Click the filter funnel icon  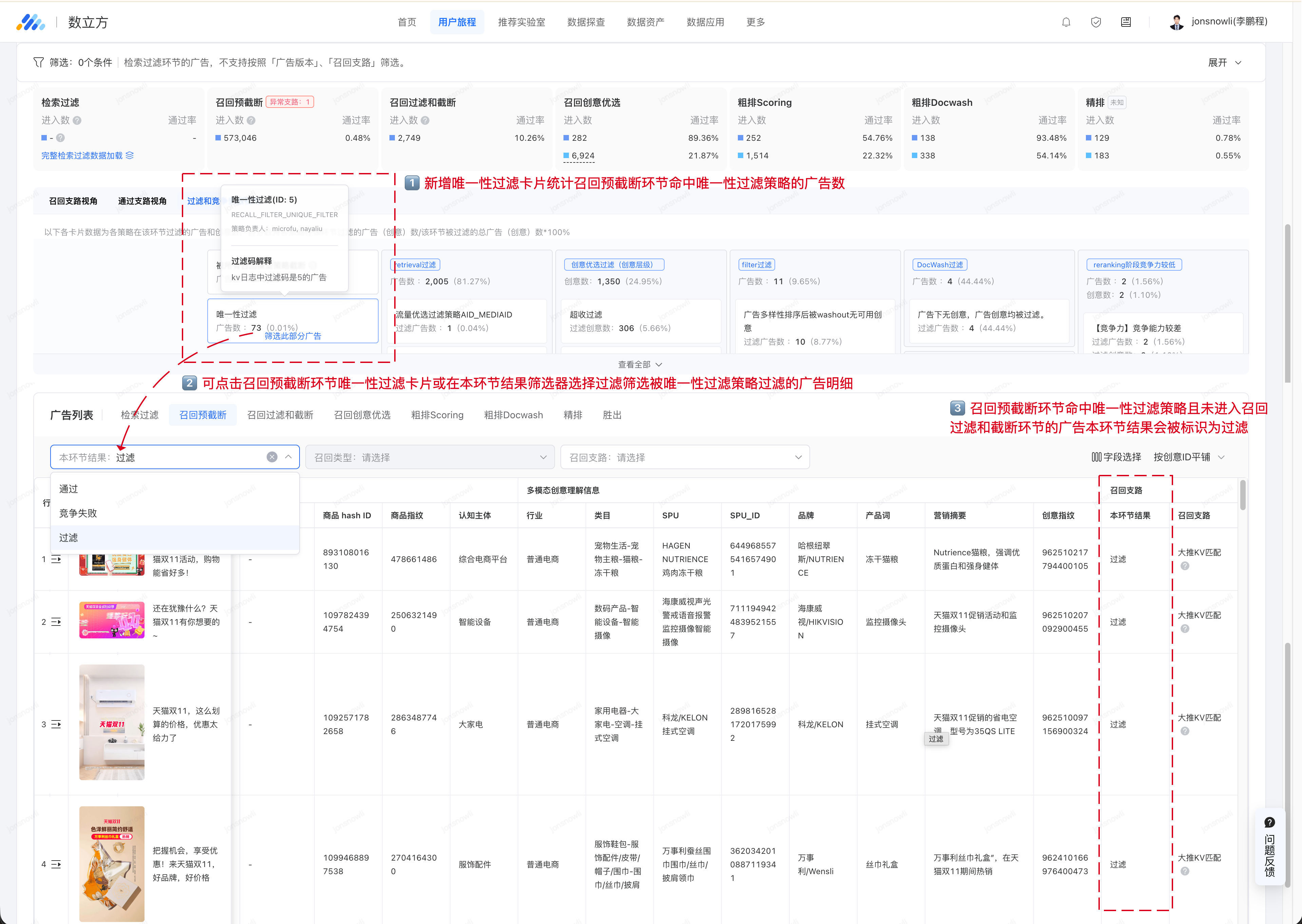pyautogui.click(x=39, y=63)
